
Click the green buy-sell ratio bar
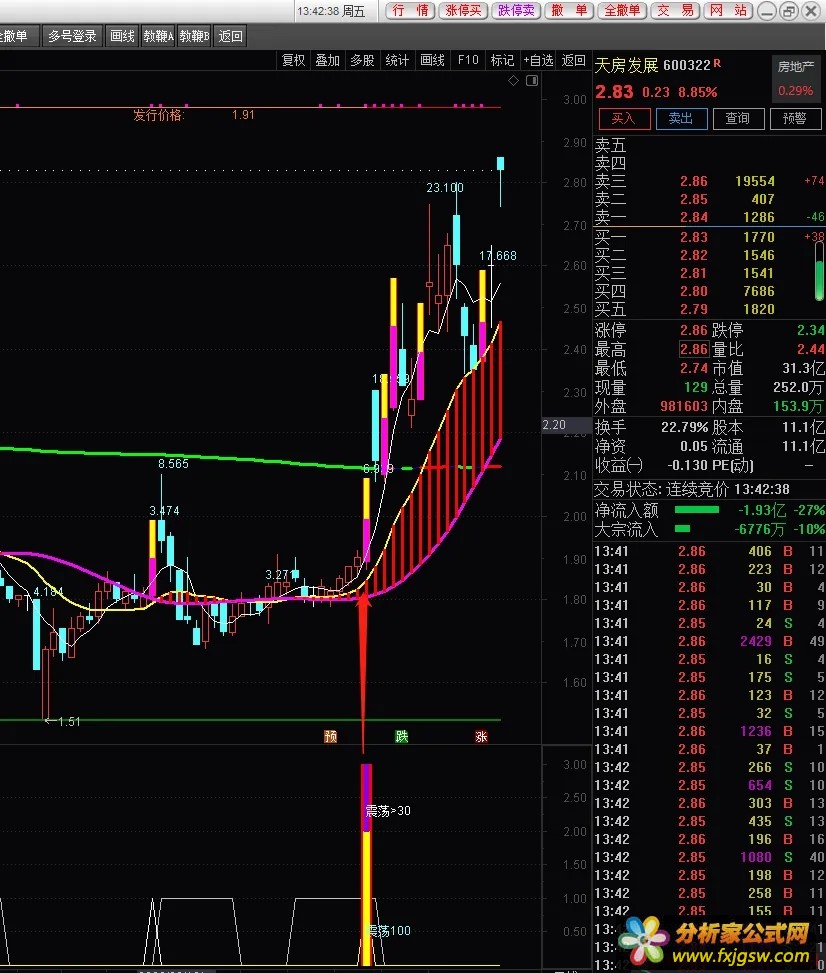[x=819, y=271]
